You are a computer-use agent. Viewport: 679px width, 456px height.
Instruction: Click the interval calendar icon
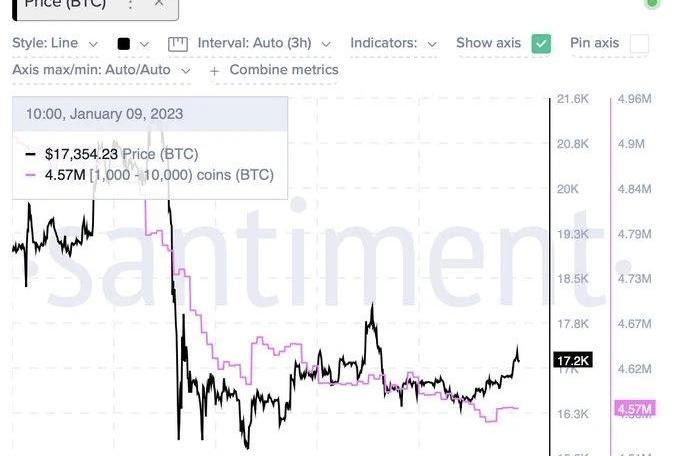[178, 44]
